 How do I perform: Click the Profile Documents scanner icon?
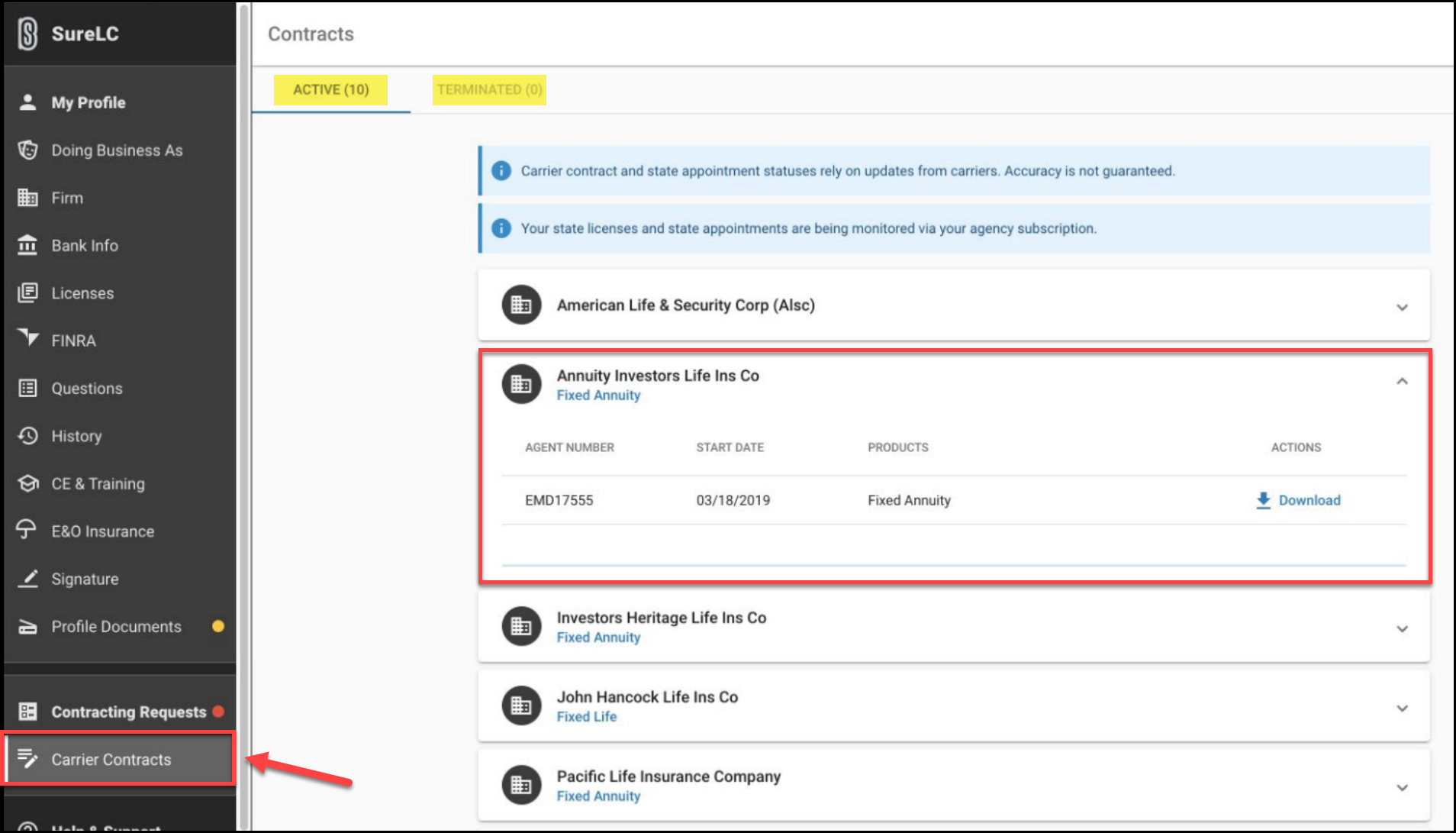click(27, 627)
